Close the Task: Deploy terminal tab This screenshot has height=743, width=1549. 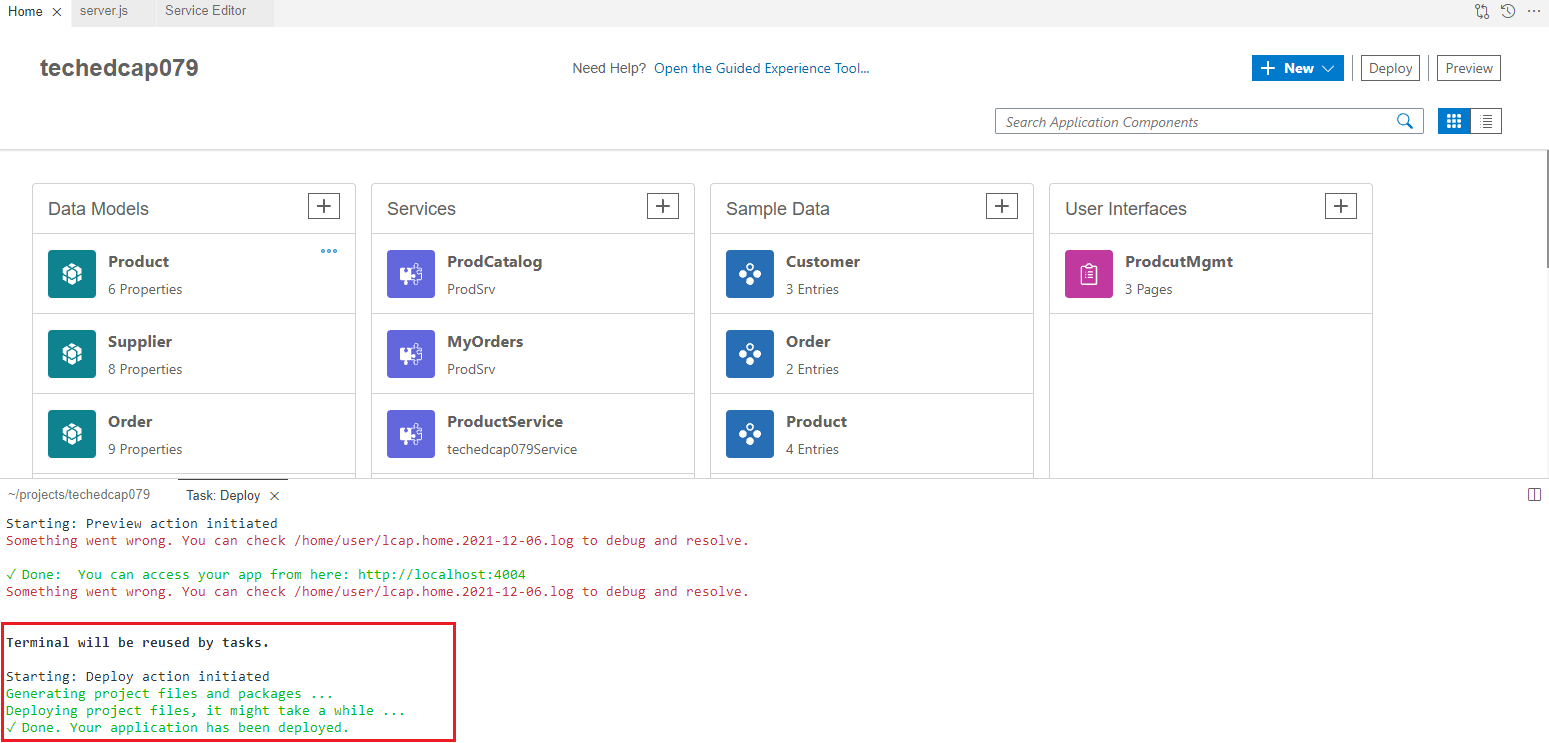coord(275,496)
